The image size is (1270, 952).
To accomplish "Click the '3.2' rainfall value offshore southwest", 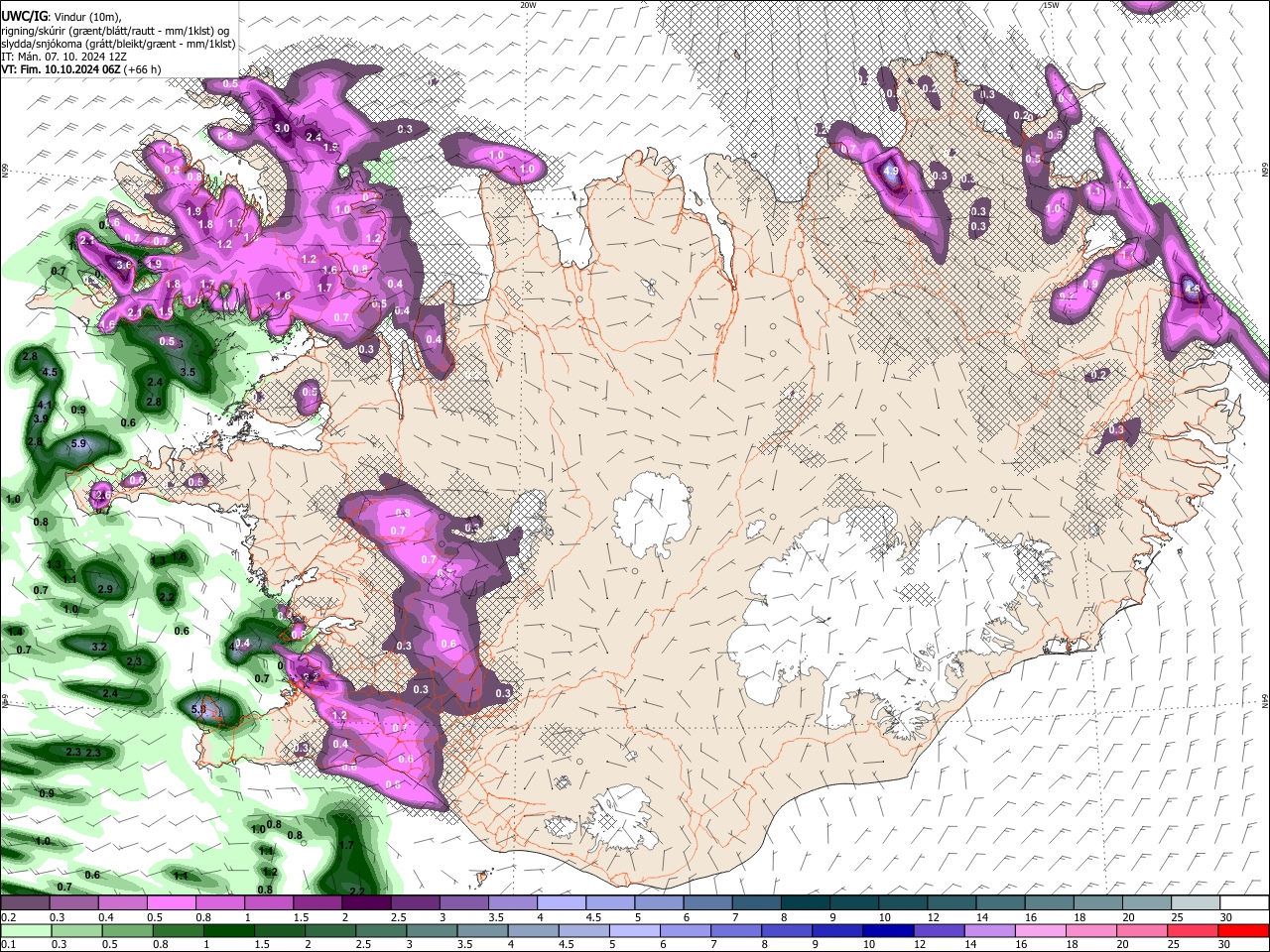I will [x=99, y=647].
